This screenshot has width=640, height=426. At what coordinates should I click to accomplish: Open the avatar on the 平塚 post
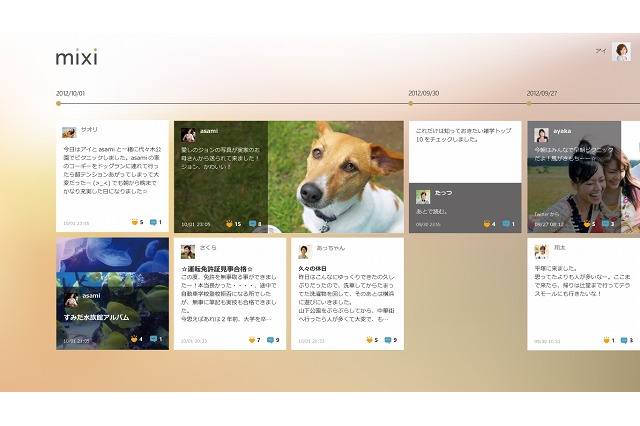[541, 252]
